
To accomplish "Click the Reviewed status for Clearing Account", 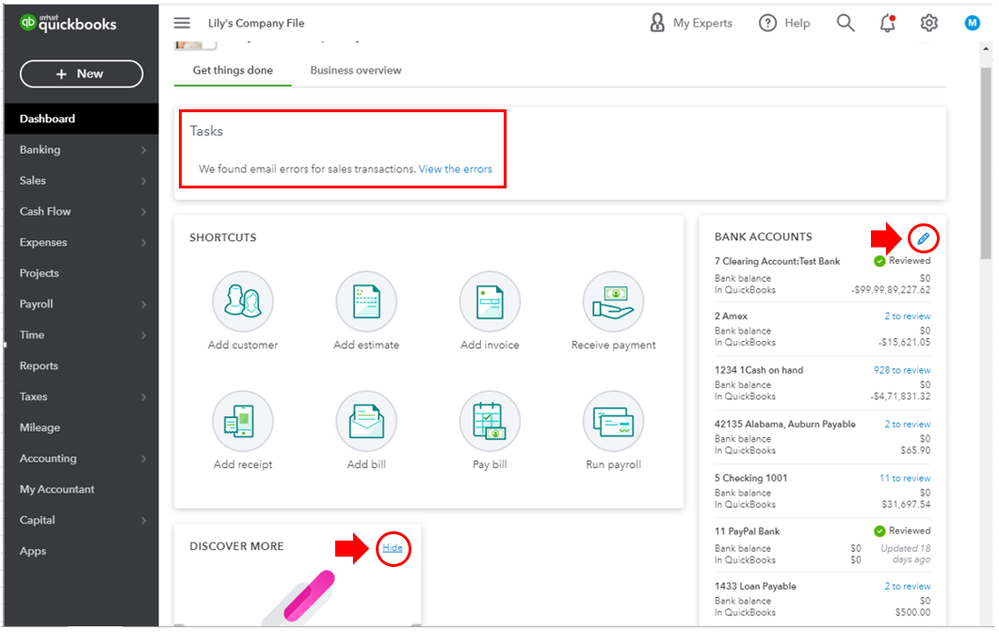I will [902, 260].
